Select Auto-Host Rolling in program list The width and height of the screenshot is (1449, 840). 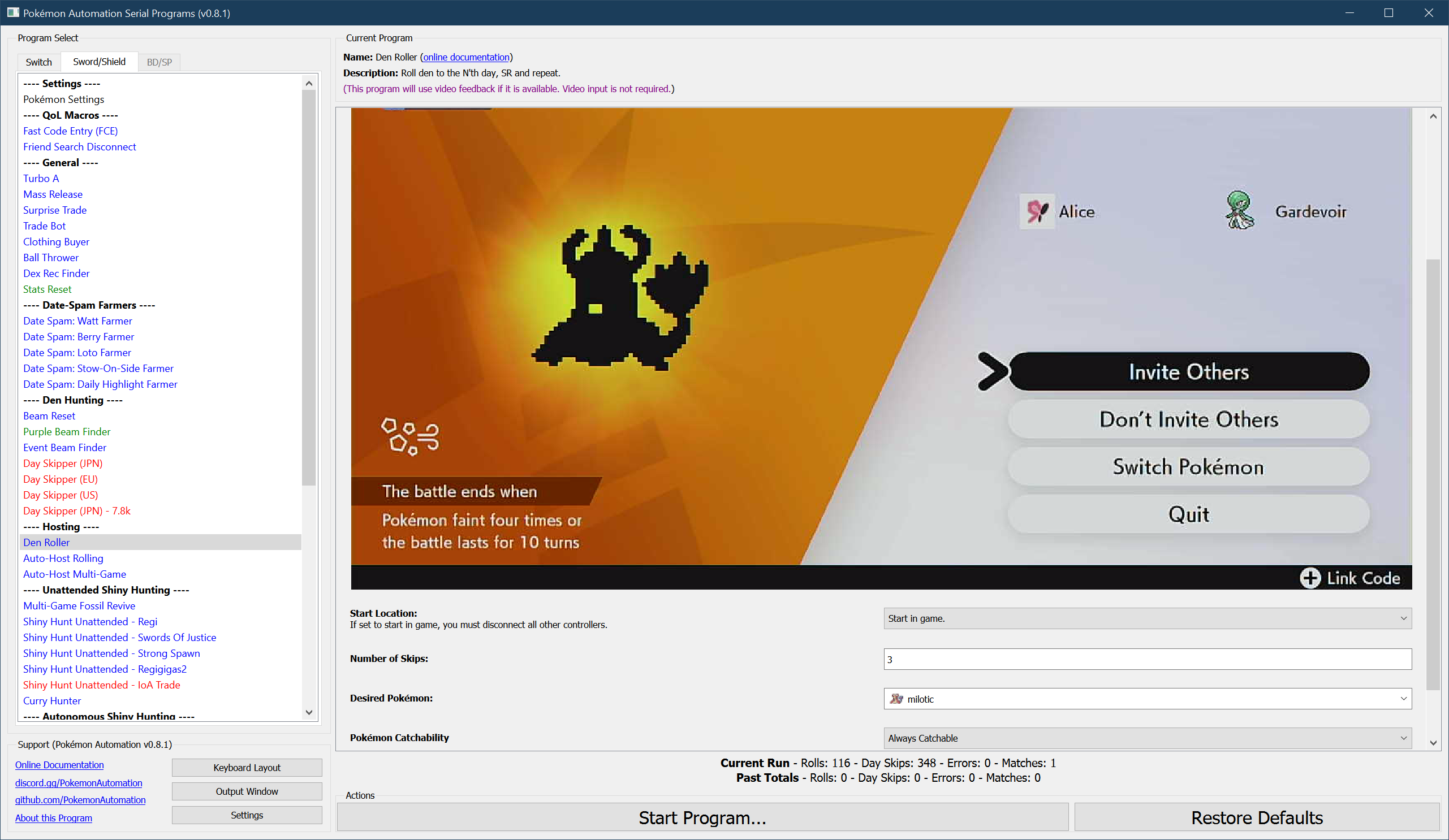click(x=63, y=558)
